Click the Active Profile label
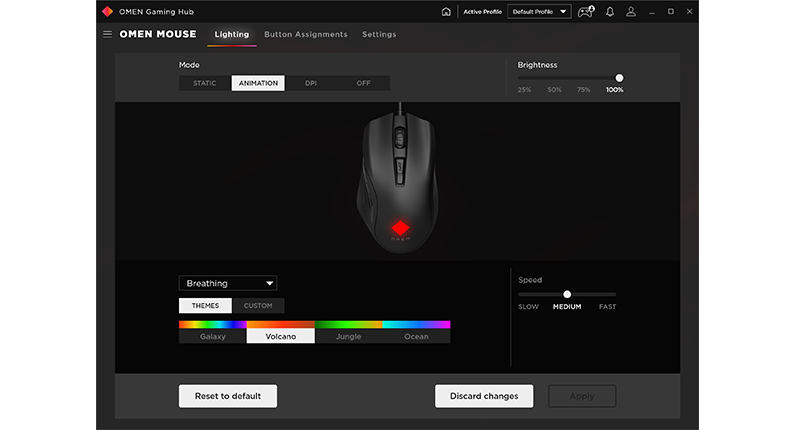 [482, 12]
